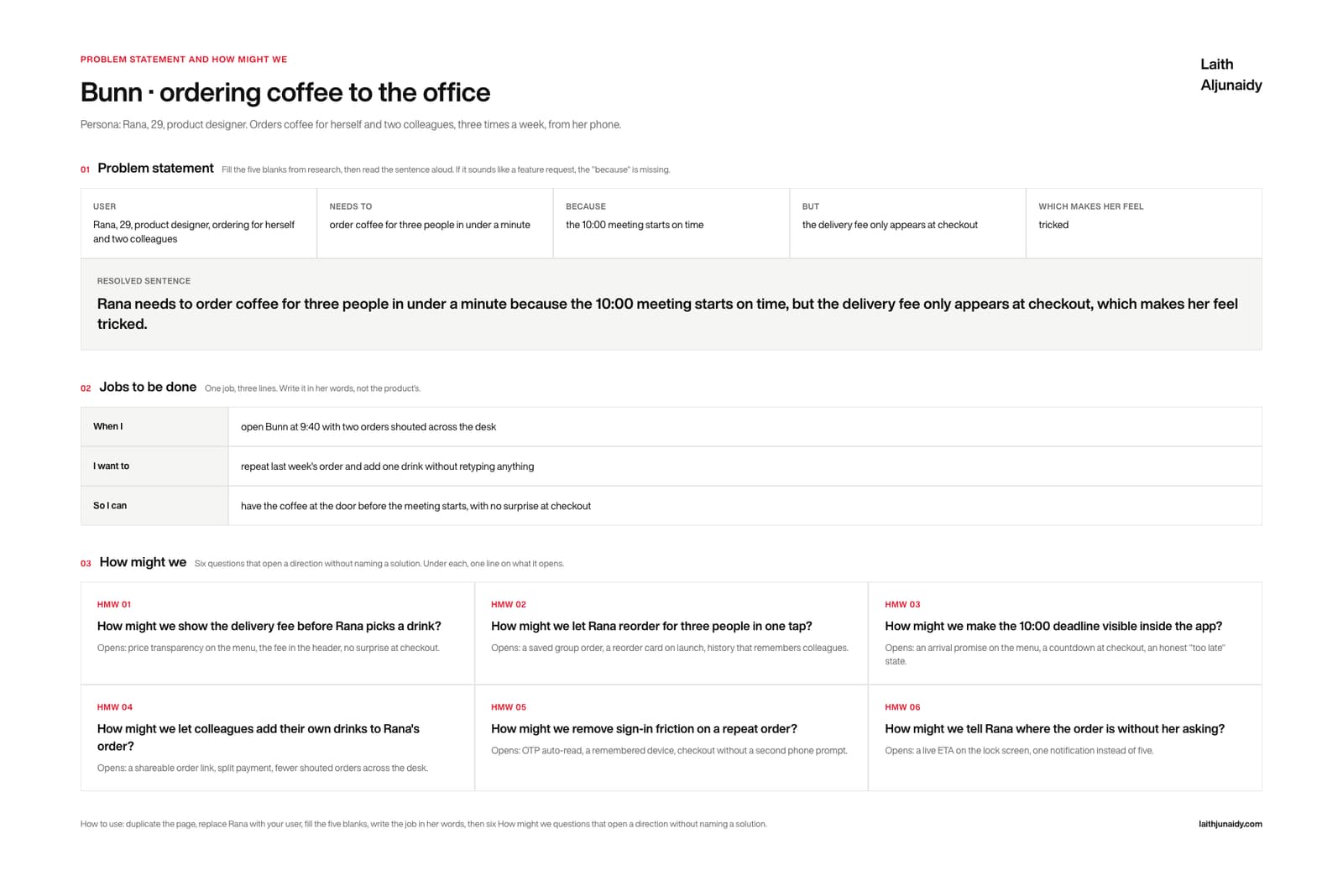Click the 'Fill the five blanks from research' instruction
This screenshot has height=896, width=1343.
(x=446, y=169)
